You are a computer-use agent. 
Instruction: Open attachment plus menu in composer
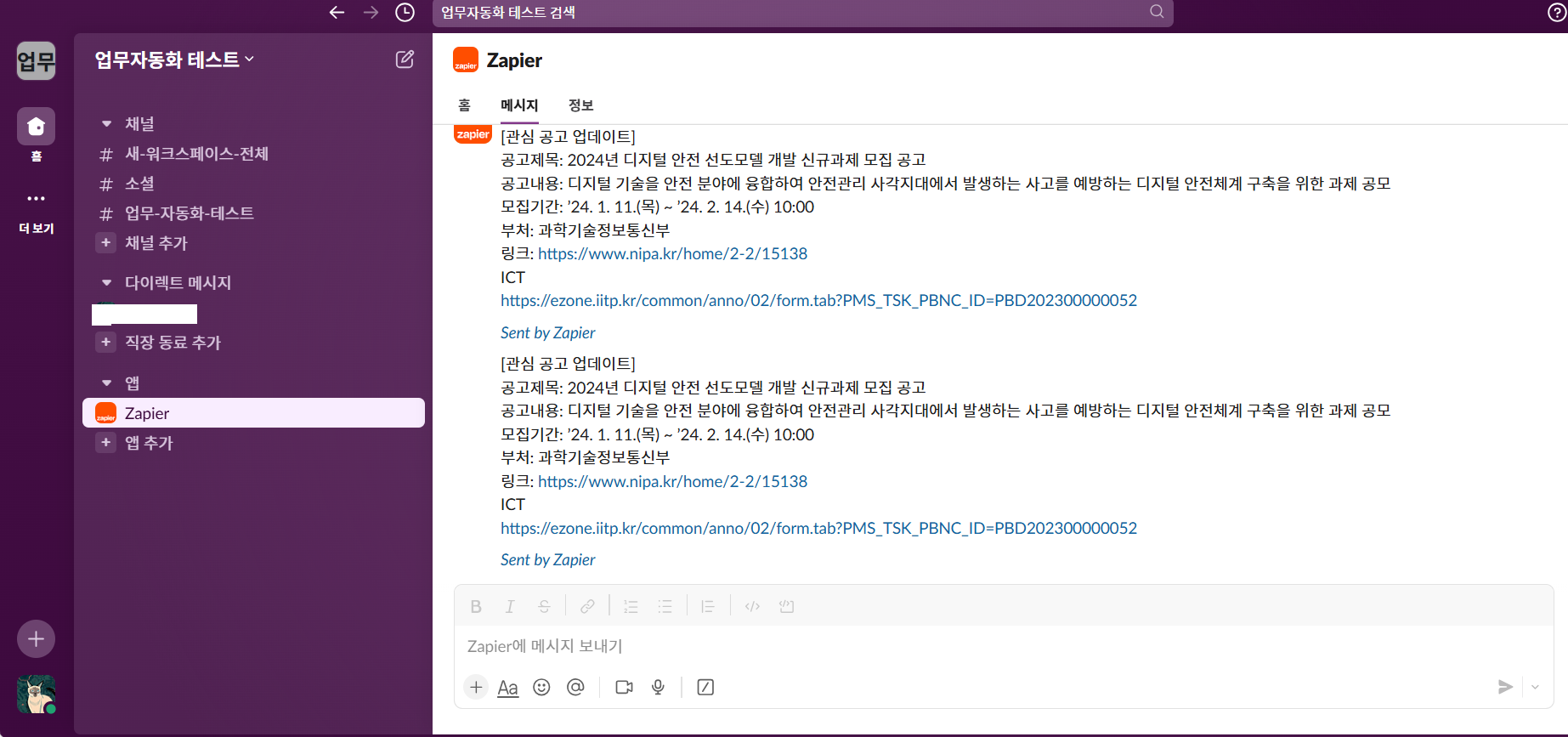point(476,687)
